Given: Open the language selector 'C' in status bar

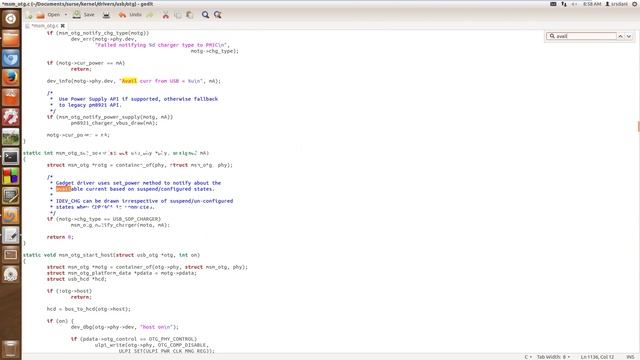Looking at the screenshot, I should (x=528, y=357).
